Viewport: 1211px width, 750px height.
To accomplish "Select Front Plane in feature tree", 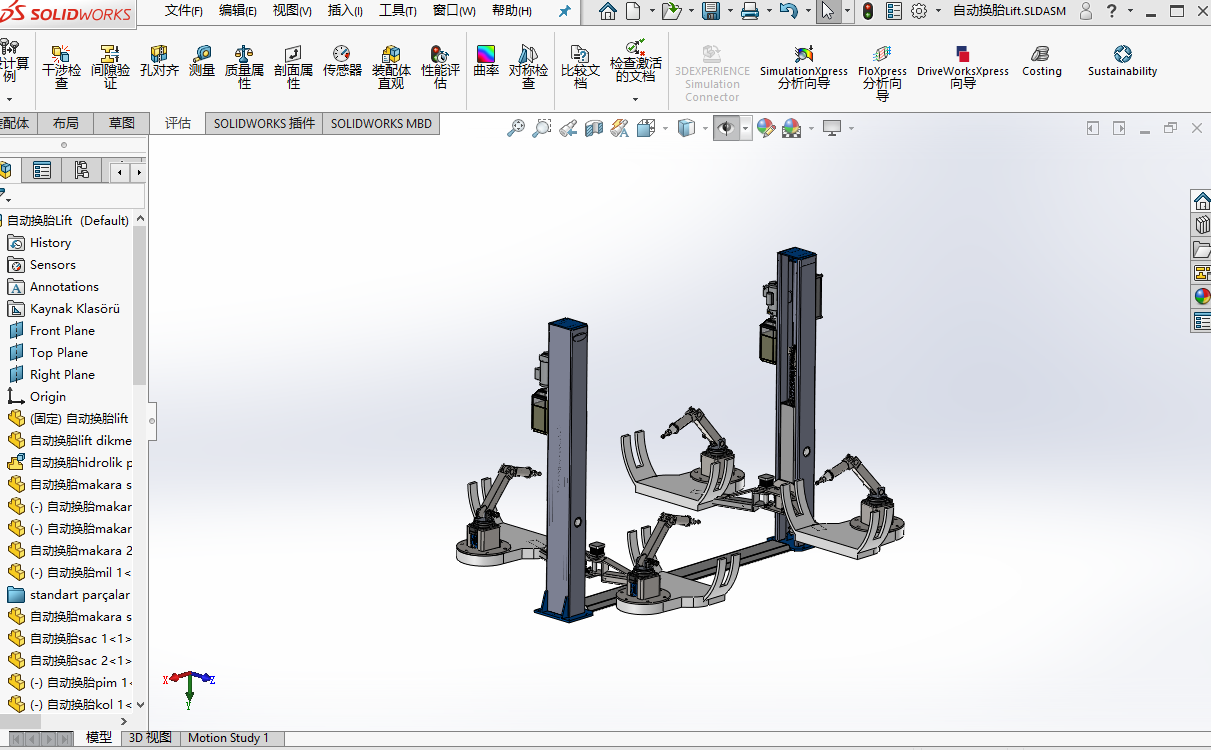I will click(x=62, y=331).
